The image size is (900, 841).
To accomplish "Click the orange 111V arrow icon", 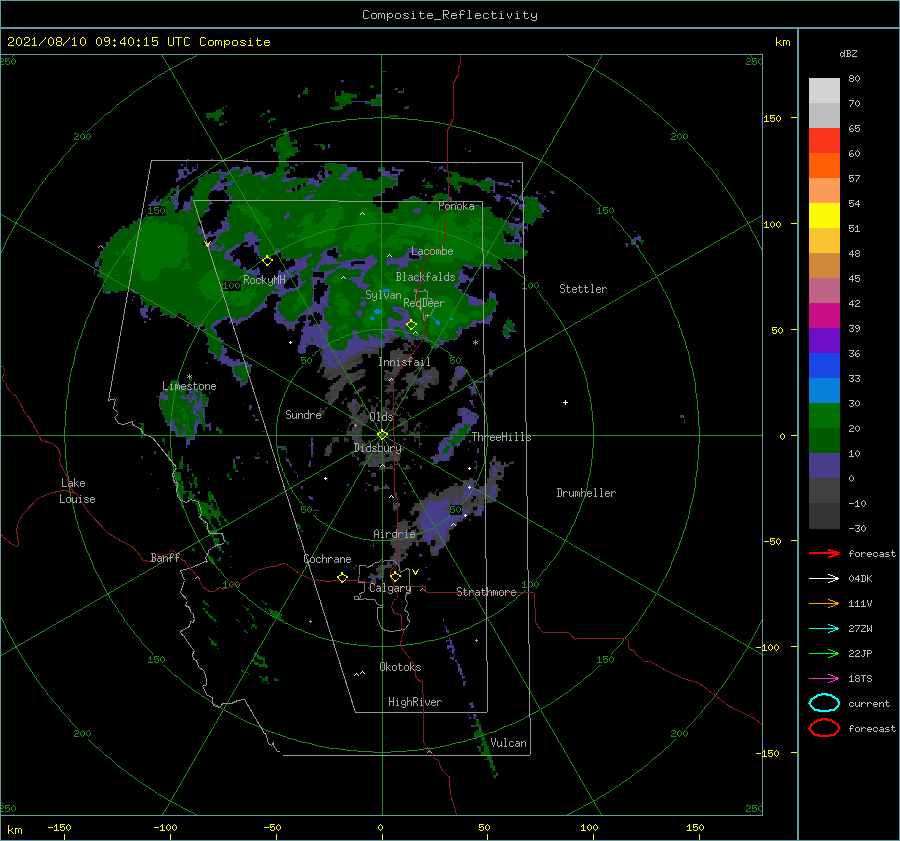I will pos(824,603).
